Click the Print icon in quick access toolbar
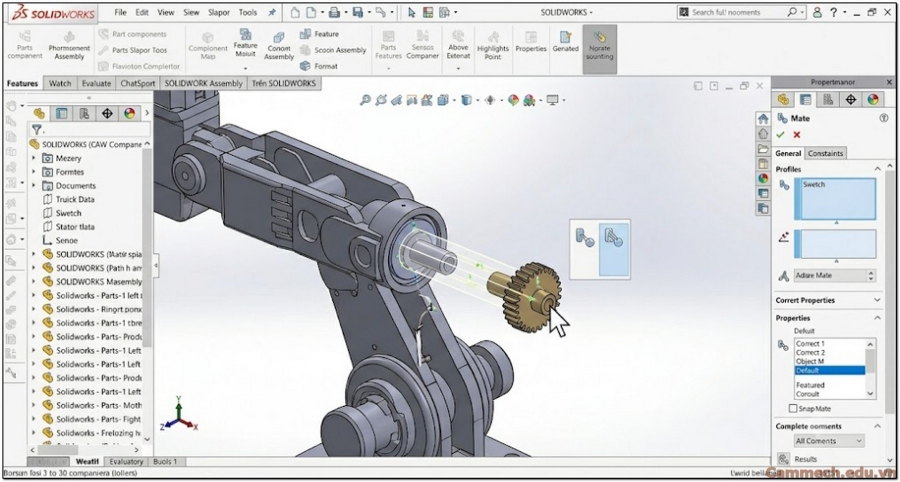The height and width of the screenshot is (482, 900). [x=334, y=12]
